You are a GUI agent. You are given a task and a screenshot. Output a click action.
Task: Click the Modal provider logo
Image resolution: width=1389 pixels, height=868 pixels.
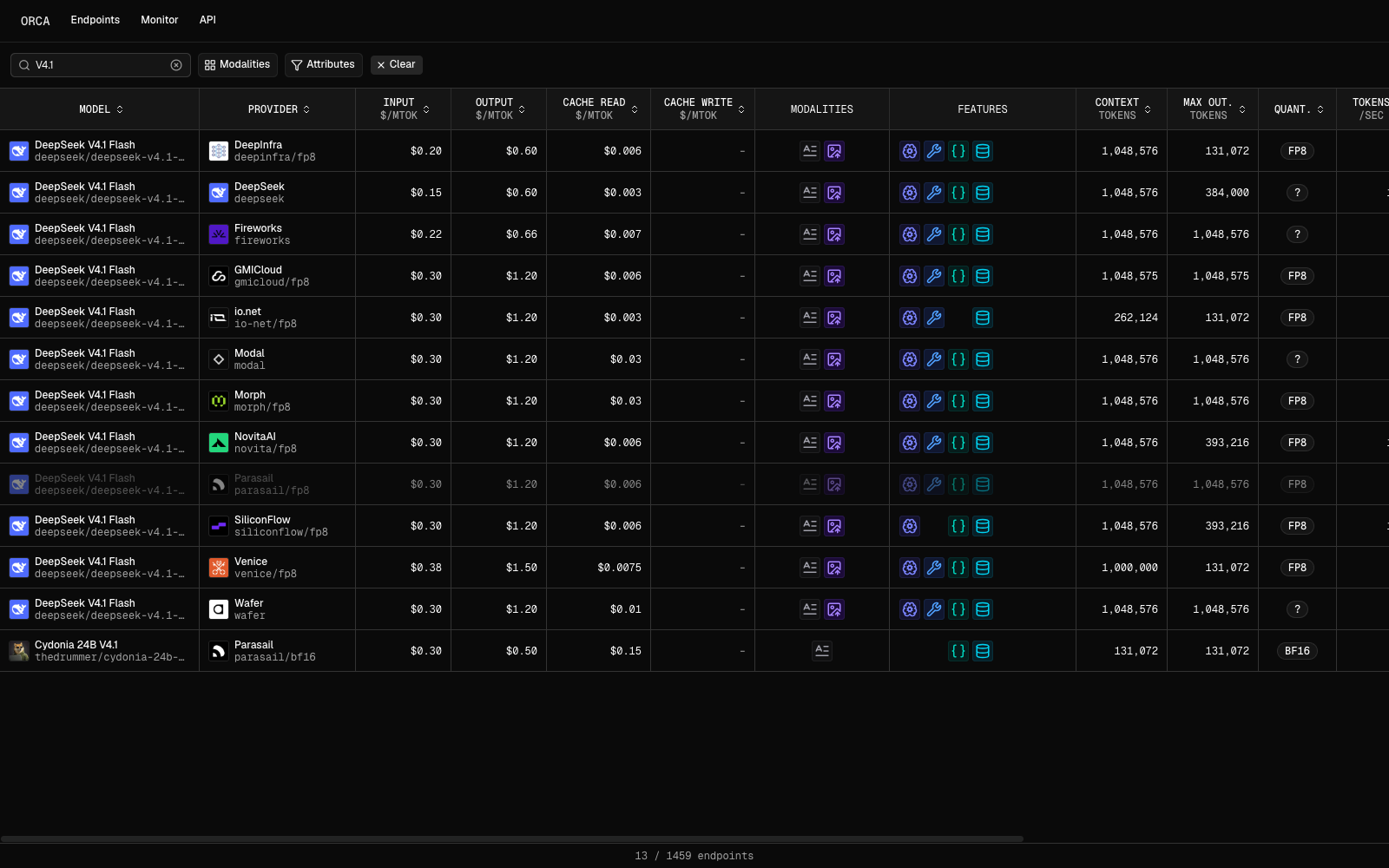pos(219,359)
